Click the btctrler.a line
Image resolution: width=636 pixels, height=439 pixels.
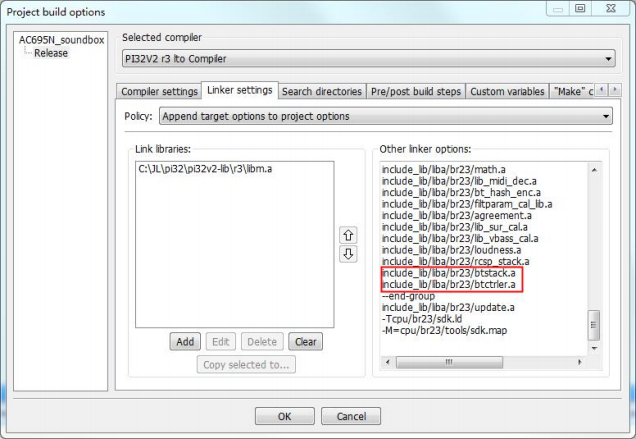point(449,284)
